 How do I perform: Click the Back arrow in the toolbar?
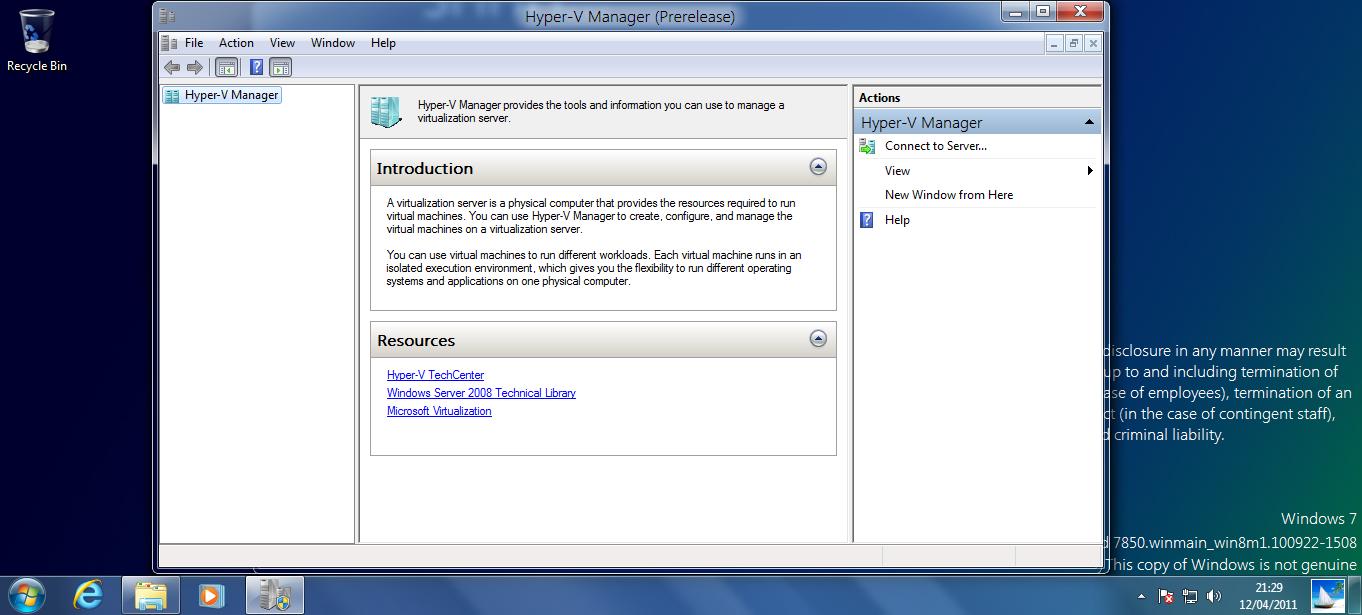click(172, 67)
